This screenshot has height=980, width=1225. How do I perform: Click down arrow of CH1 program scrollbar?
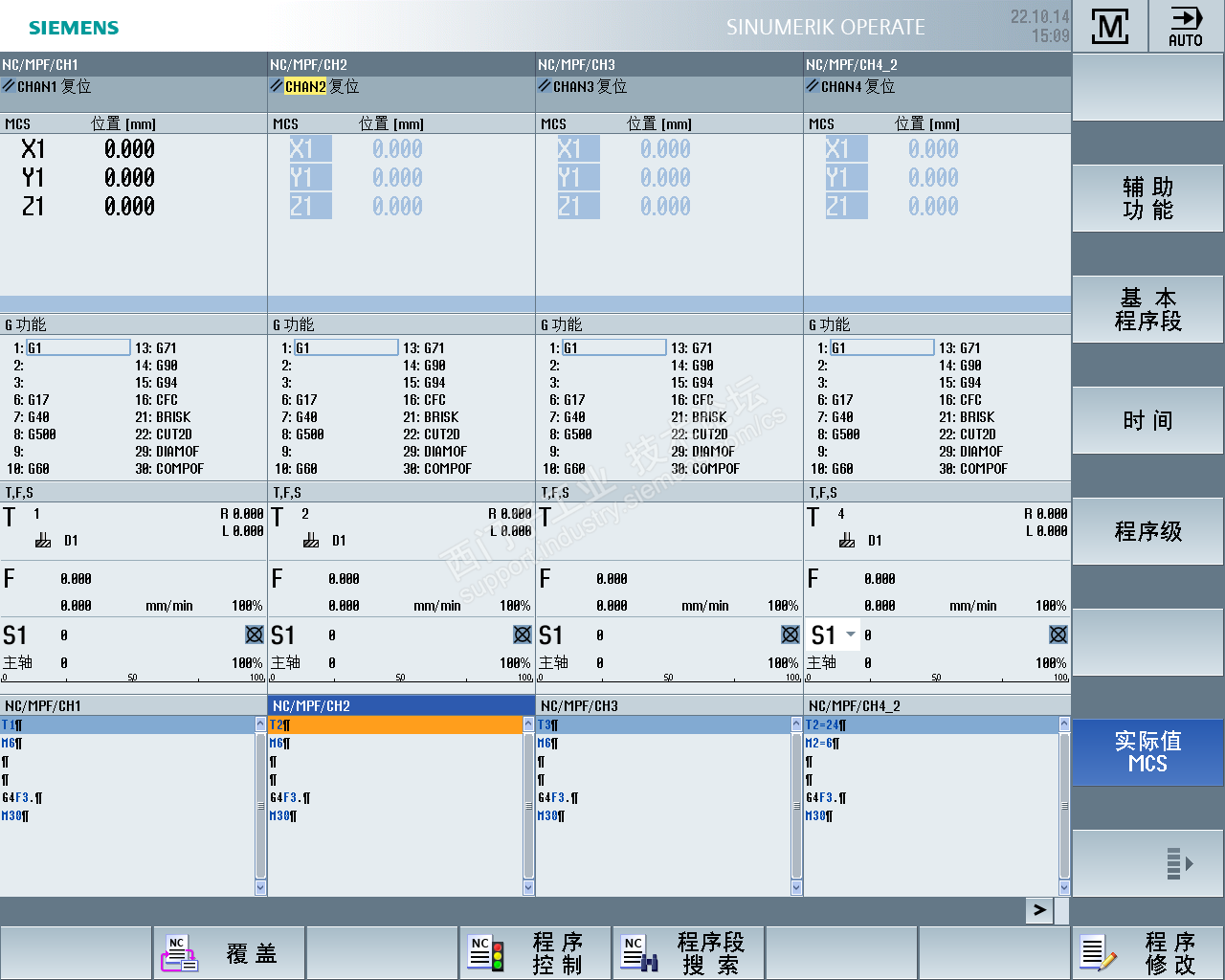[260, 887]
